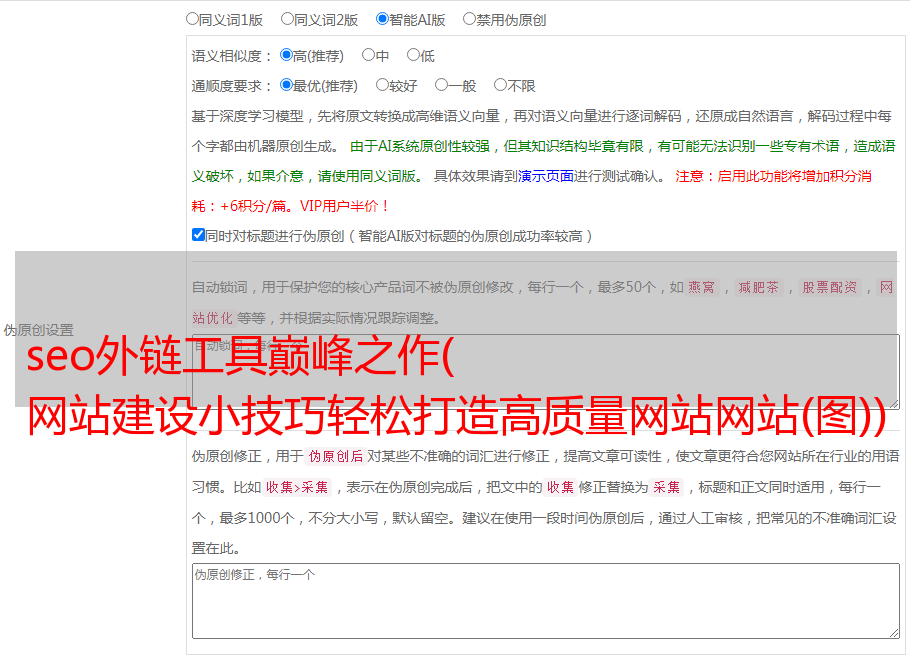Select the 同义词1版 radio option
Viewport: 911px width, 658px height.
[x=192, y=19]
